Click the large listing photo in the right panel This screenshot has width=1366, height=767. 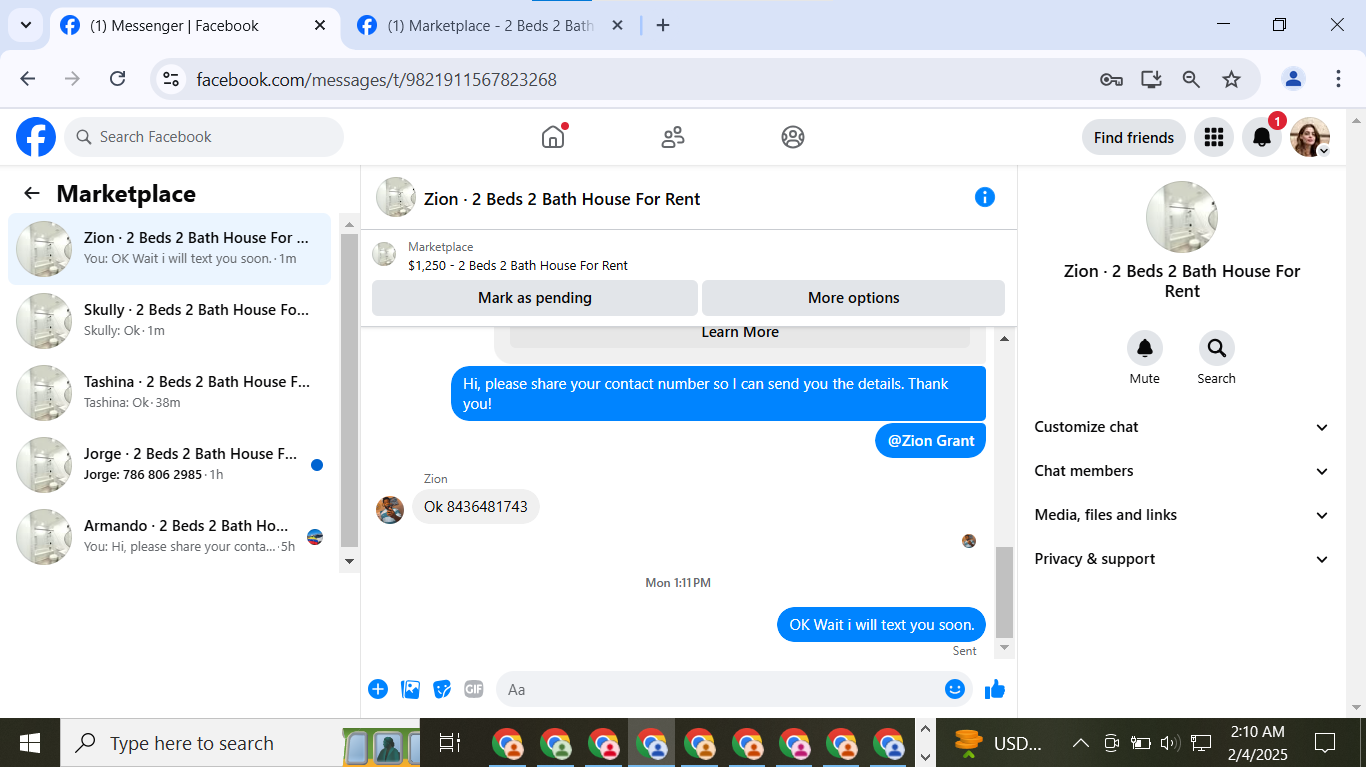pyautogui.click(x=1182, y=217)
